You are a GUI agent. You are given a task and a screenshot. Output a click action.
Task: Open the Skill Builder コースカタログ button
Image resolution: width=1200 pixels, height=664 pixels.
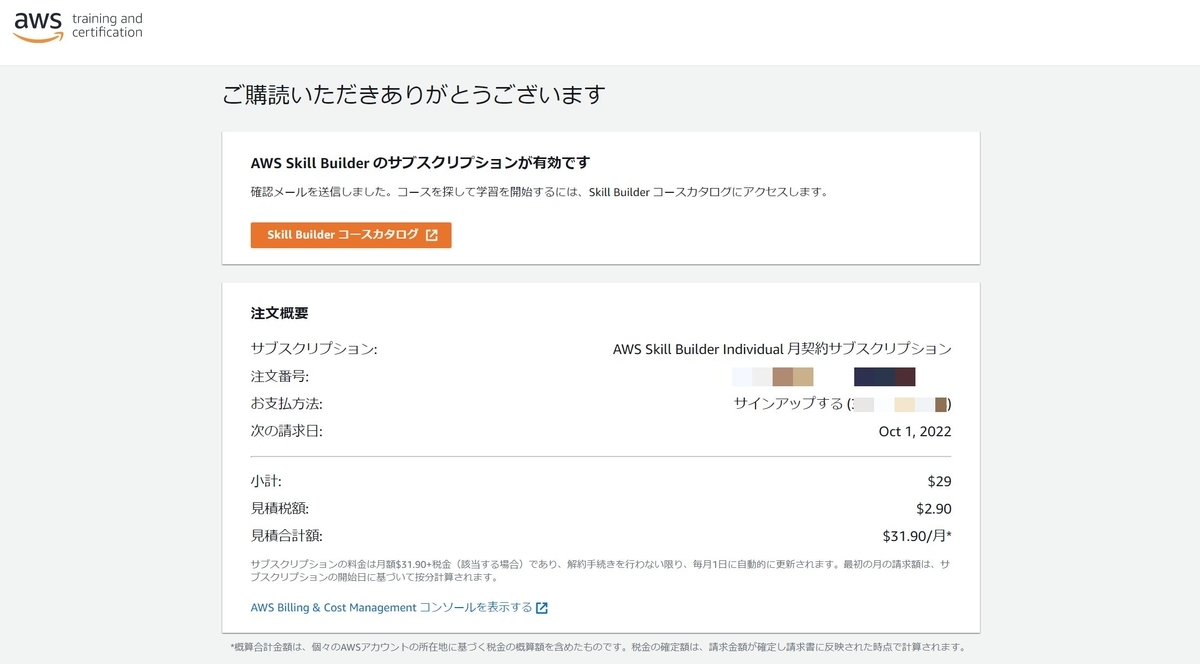(351, 235)
